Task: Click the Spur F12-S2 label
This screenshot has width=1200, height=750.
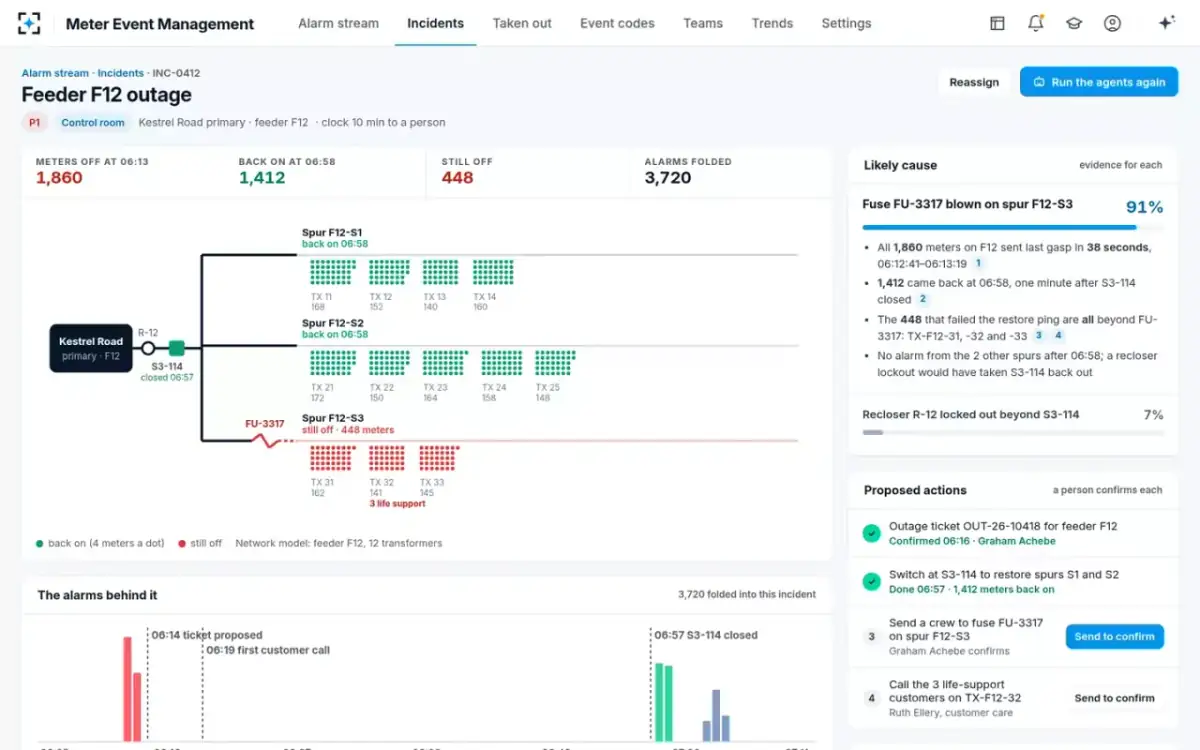Action: pos(332,323)
